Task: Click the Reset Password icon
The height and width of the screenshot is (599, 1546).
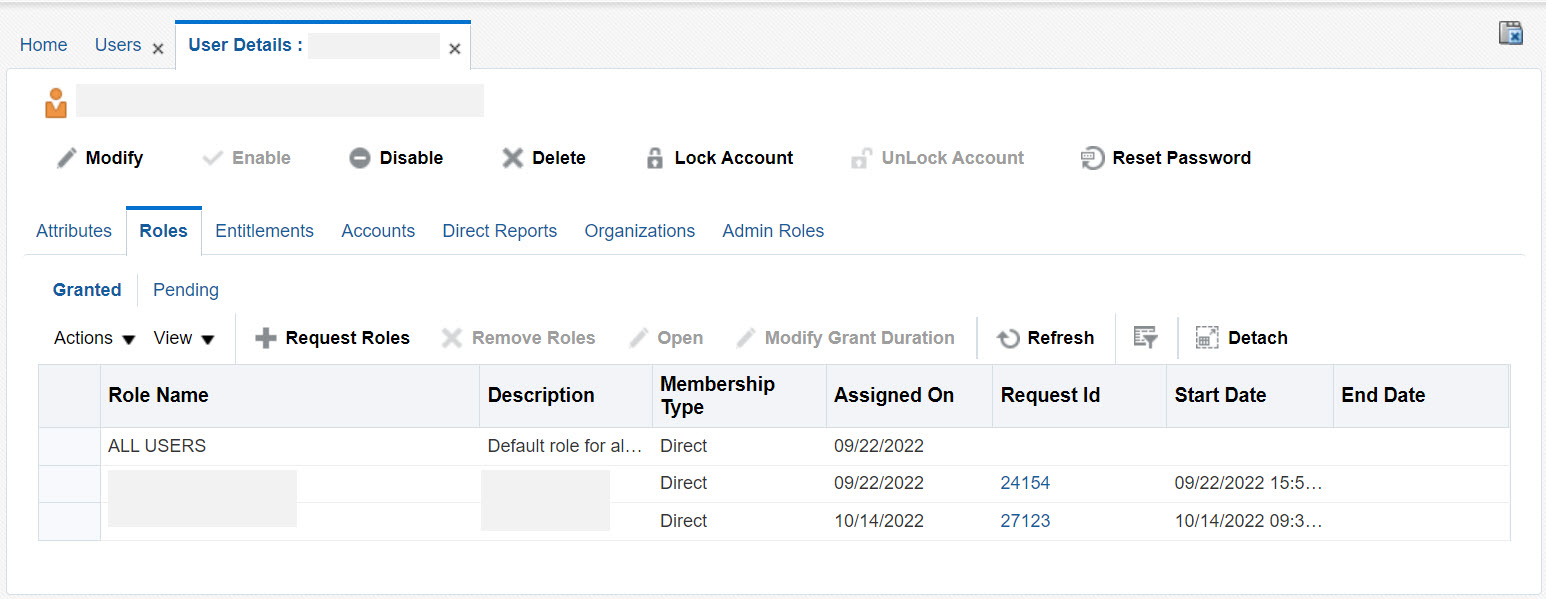Action: pos(1092,157)
